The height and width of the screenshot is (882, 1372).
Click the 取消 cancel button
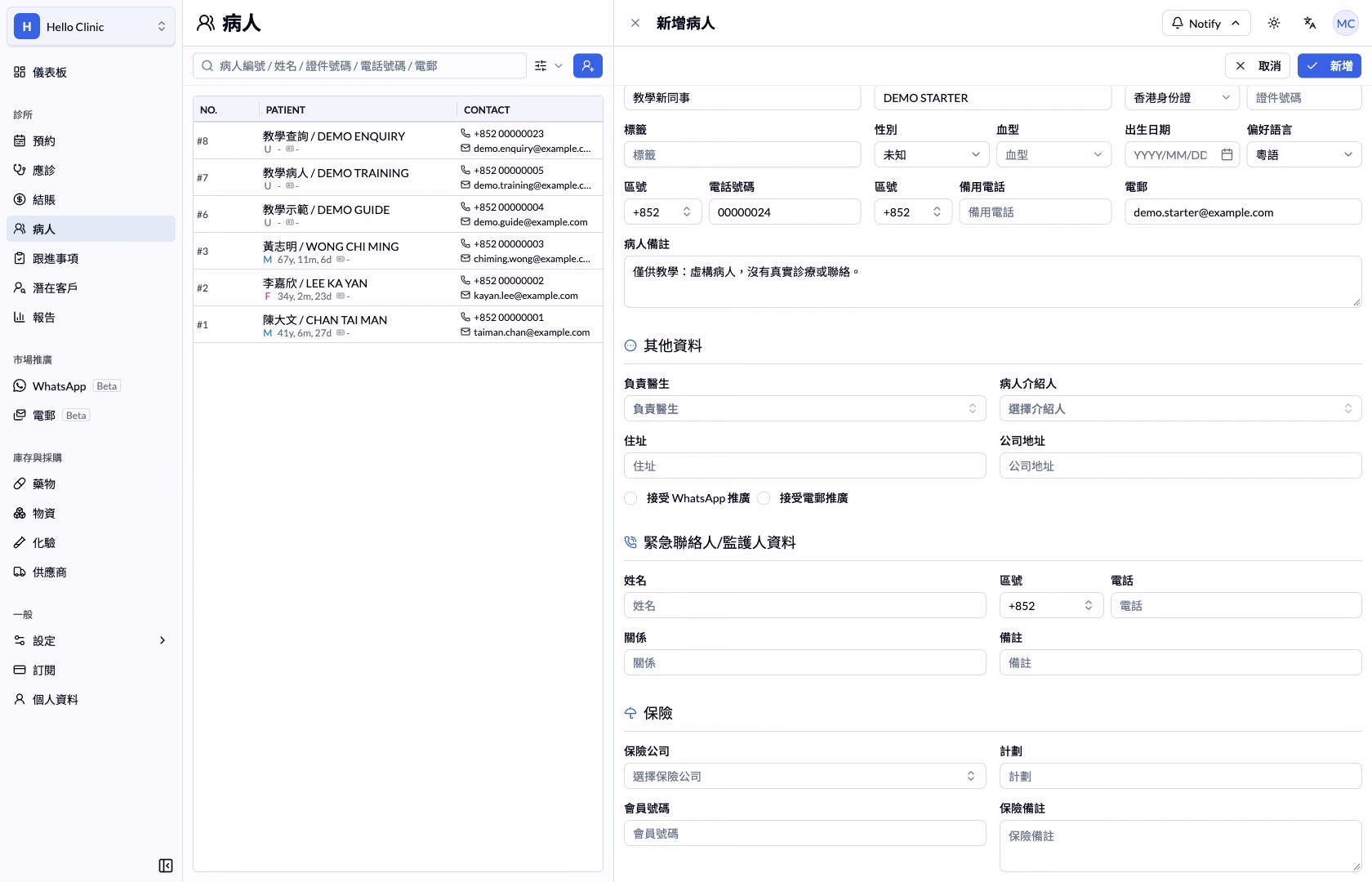[x=1258, y=65]
